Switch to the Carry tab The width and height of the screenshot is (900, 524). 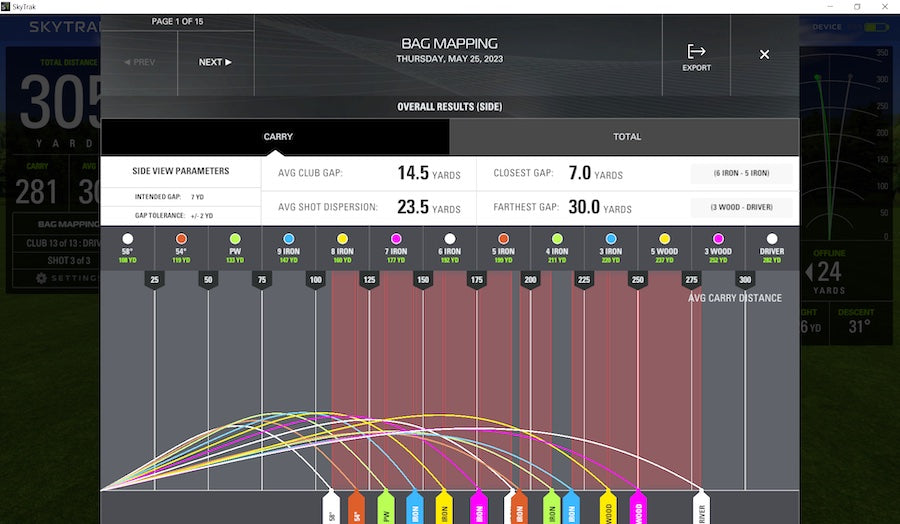pyautogui.click(x=277, y=137)
